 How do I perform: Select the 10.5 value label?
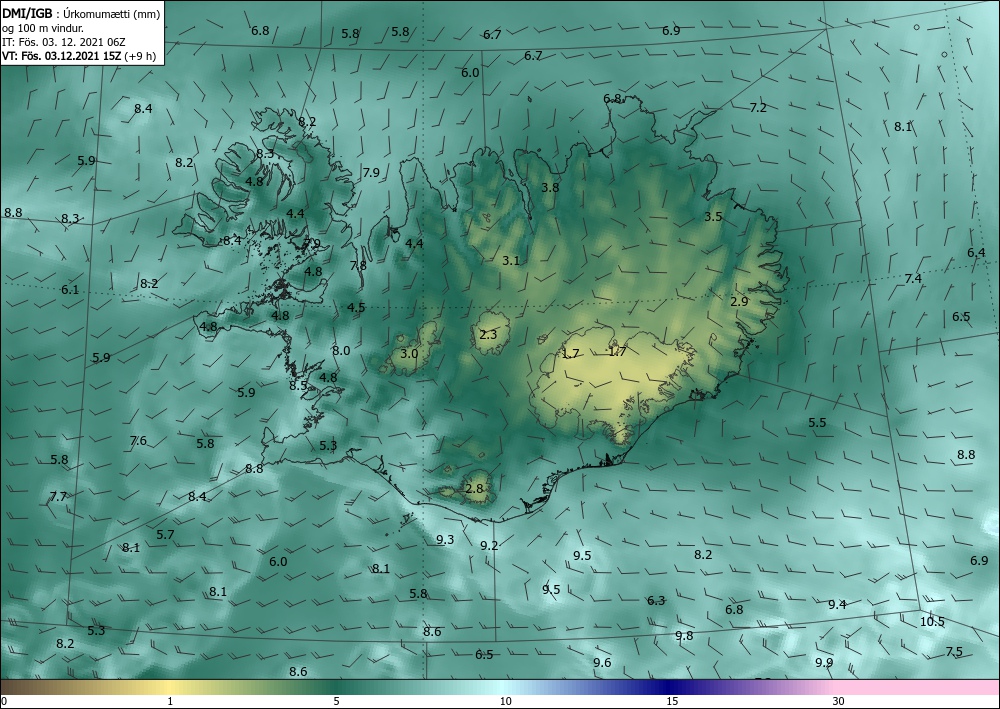[932, 622]
